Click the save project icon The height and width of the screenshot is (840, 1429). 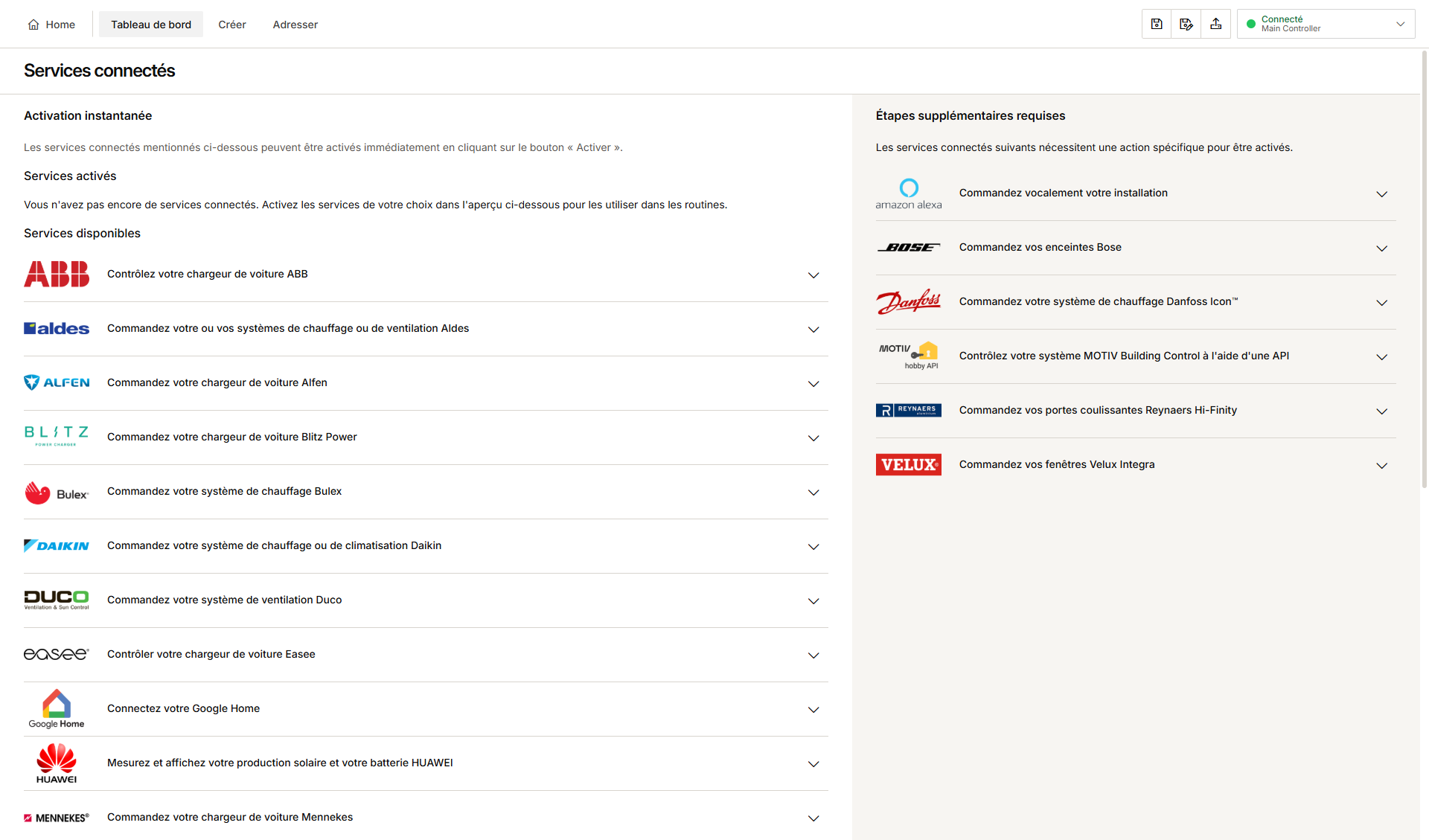[1157, 24]
